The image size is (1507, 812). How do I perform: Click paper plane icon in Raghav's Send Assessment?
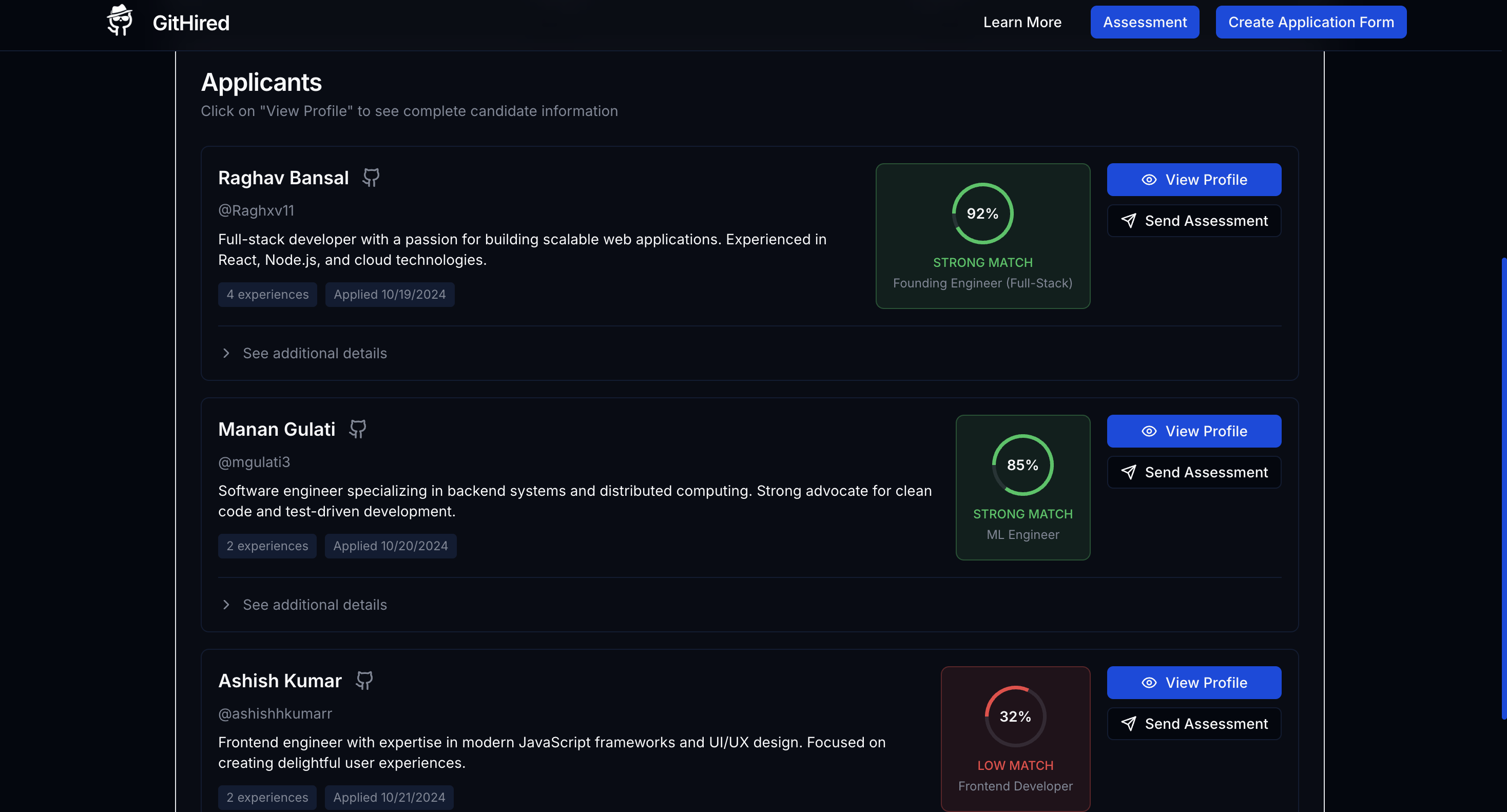click(x=1129, y=221)
